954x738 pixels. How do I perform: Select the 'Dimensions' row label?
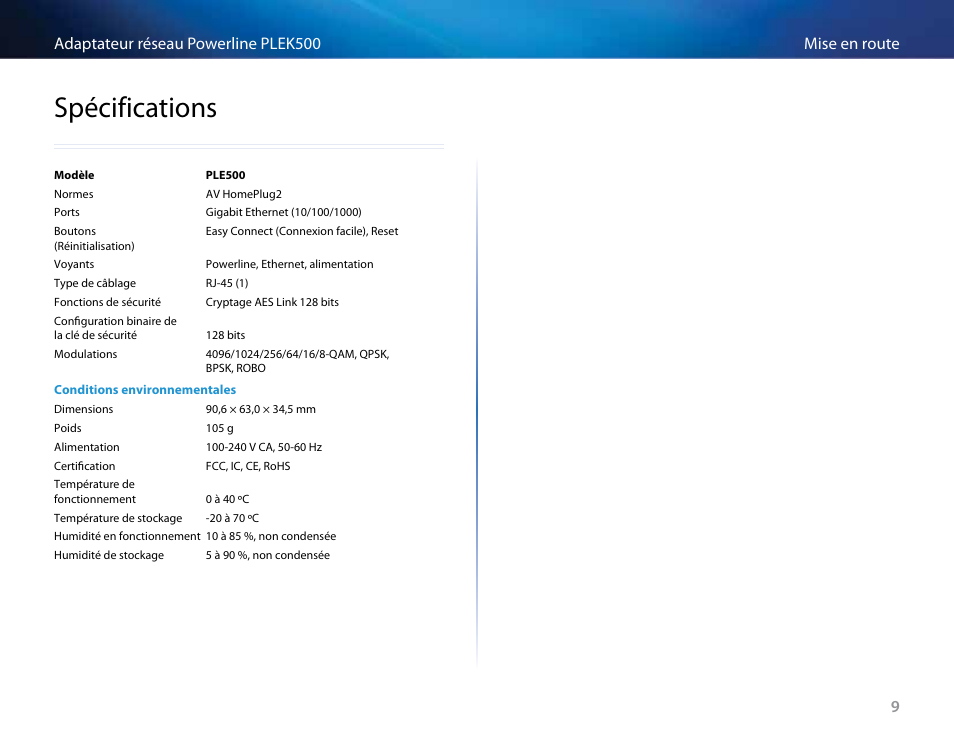83,409
